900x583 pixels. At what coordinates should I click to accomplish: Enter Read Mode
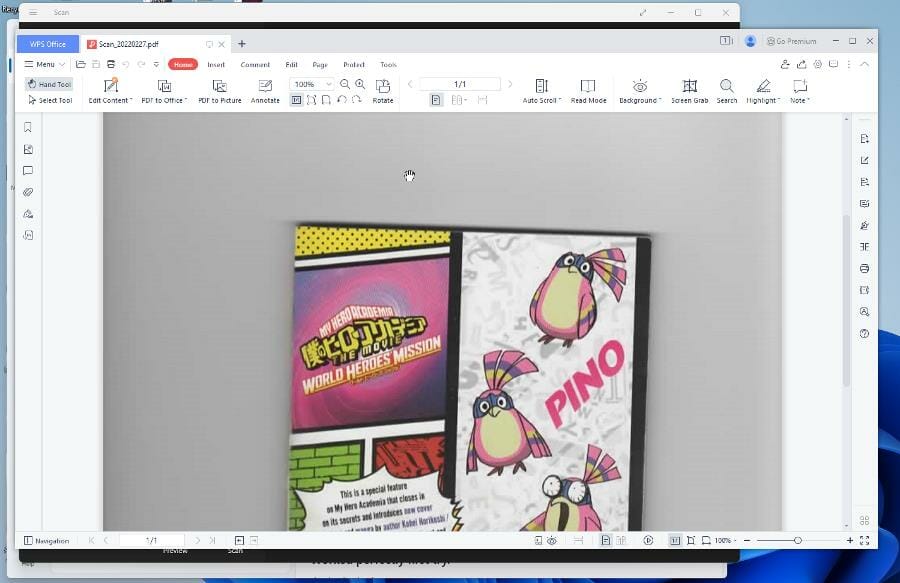point(588,91)
